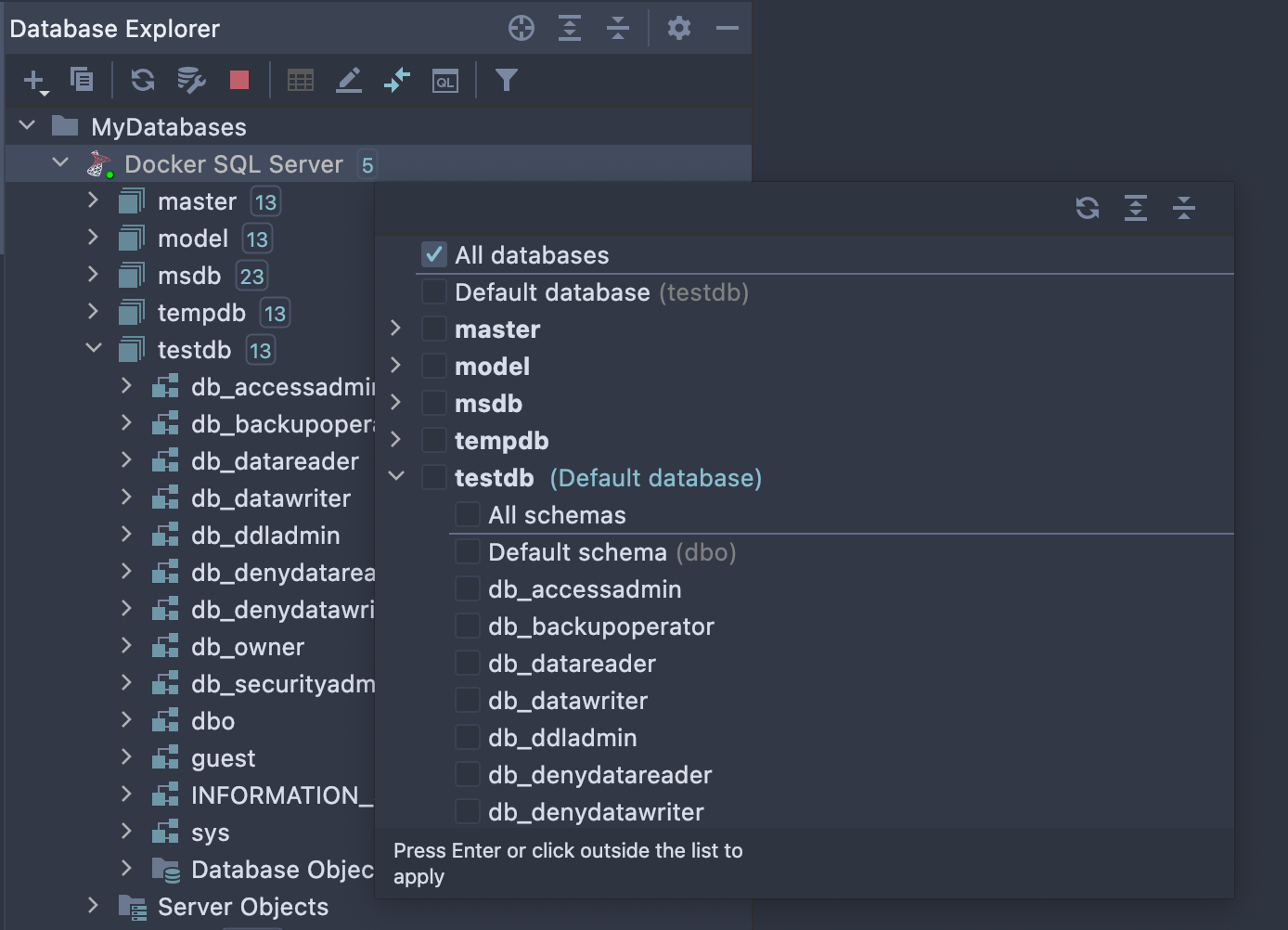Select objects in editor with the crosshair icon
1288x930 pixels.
point(521,27)
